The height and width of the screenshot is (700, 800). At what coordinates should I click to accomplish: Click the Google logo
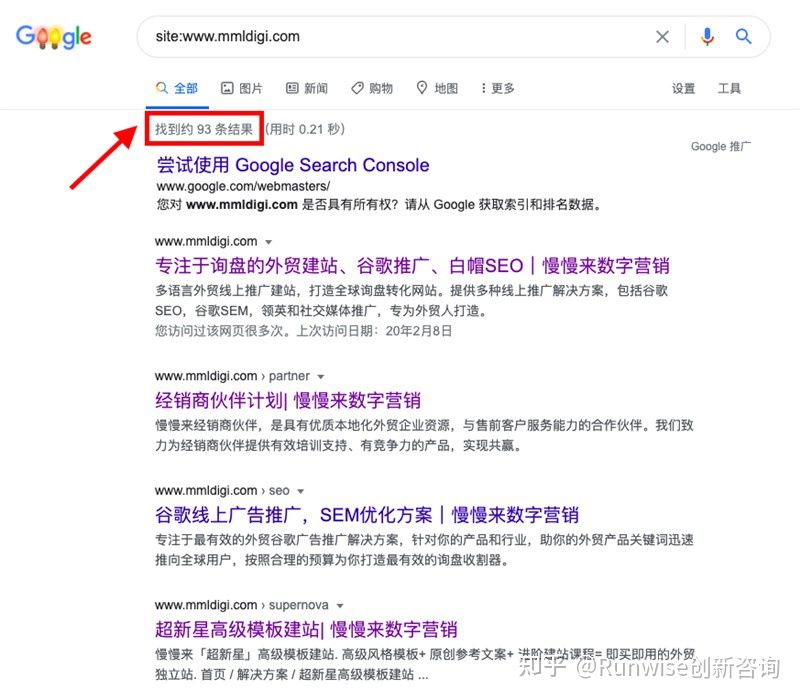[x=54, y=37]
